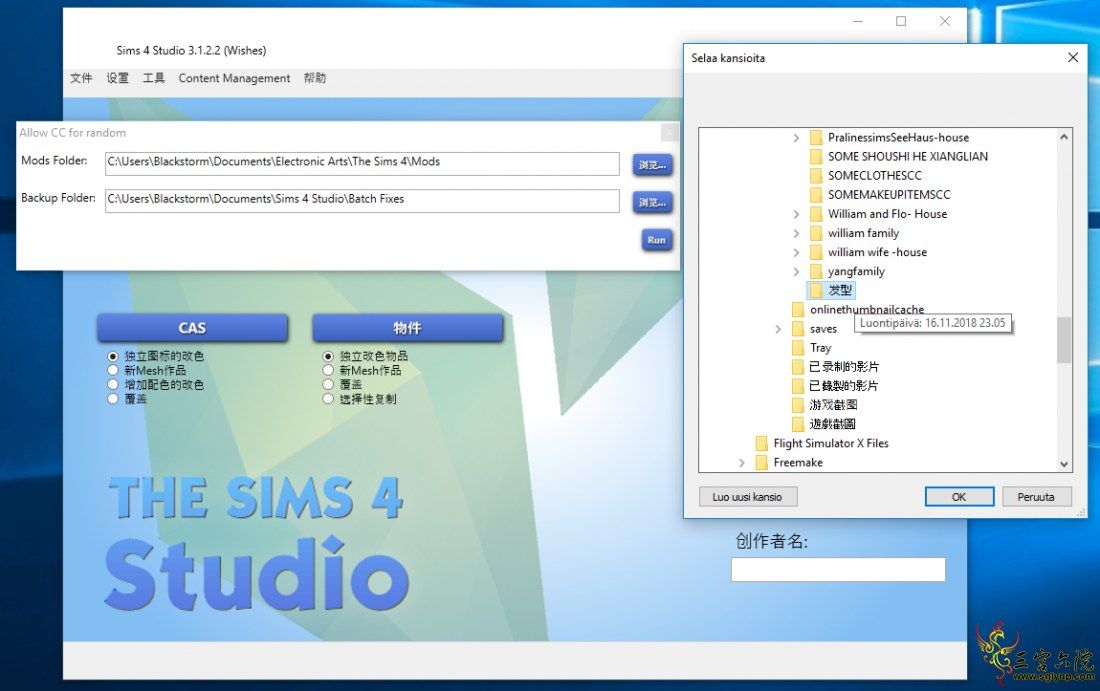Screen dimensions: 1100x691
Task: Click the 浏览 button for Mods Folder
Action: click(652, 165)
